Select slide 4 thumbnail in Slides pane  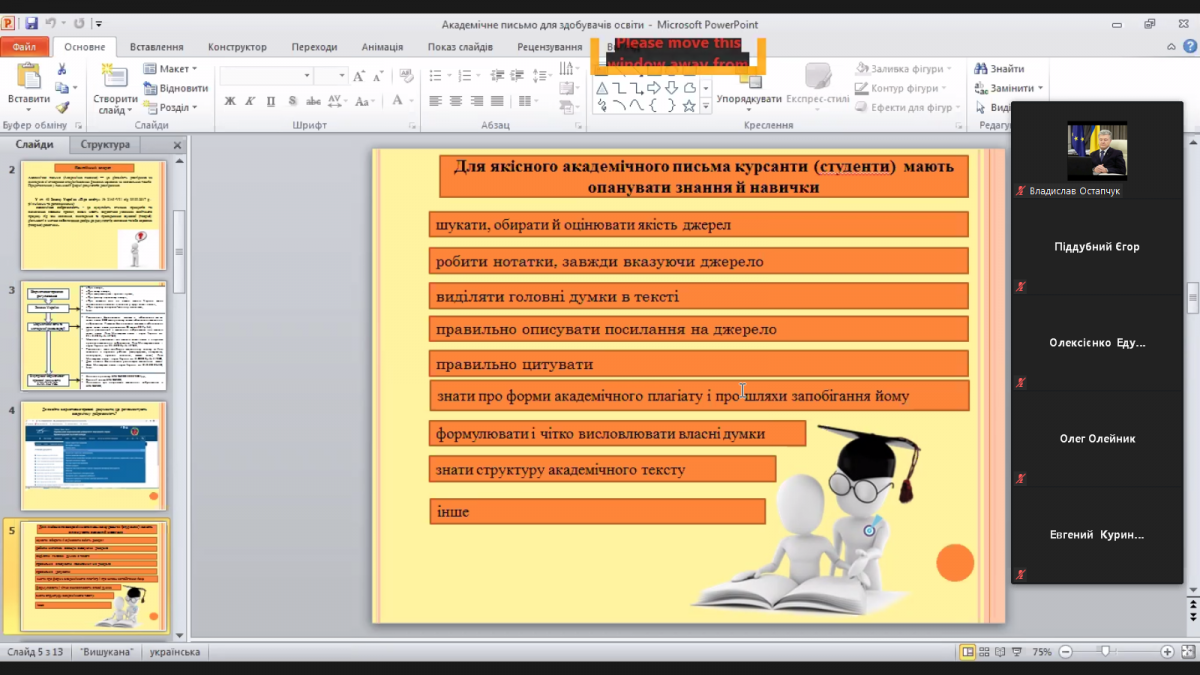tap(93, 455)
